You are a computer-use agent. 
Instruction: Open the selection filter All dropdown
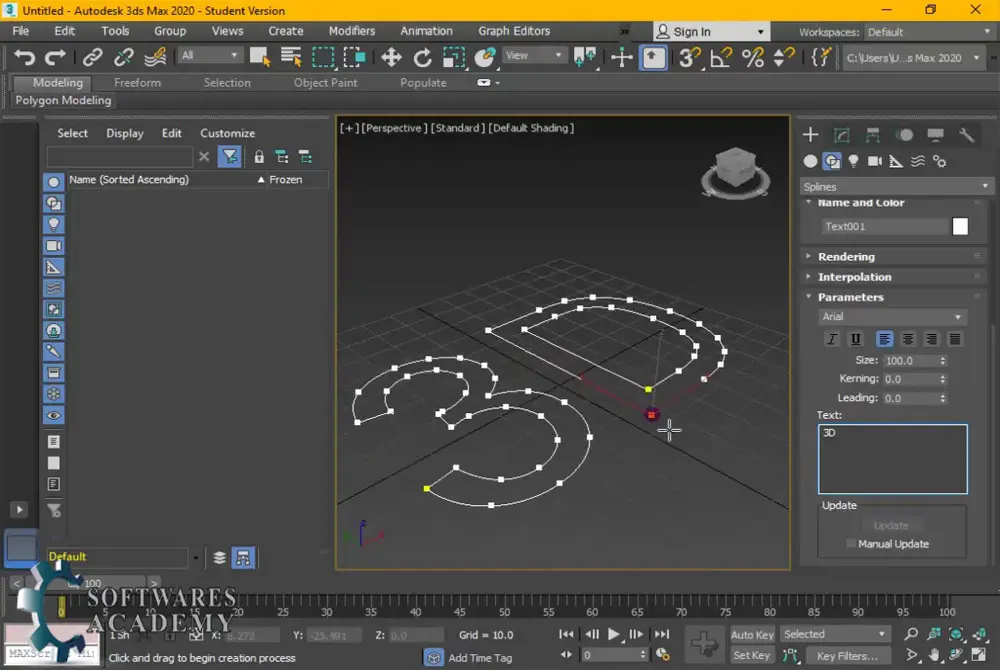[209, 55]
